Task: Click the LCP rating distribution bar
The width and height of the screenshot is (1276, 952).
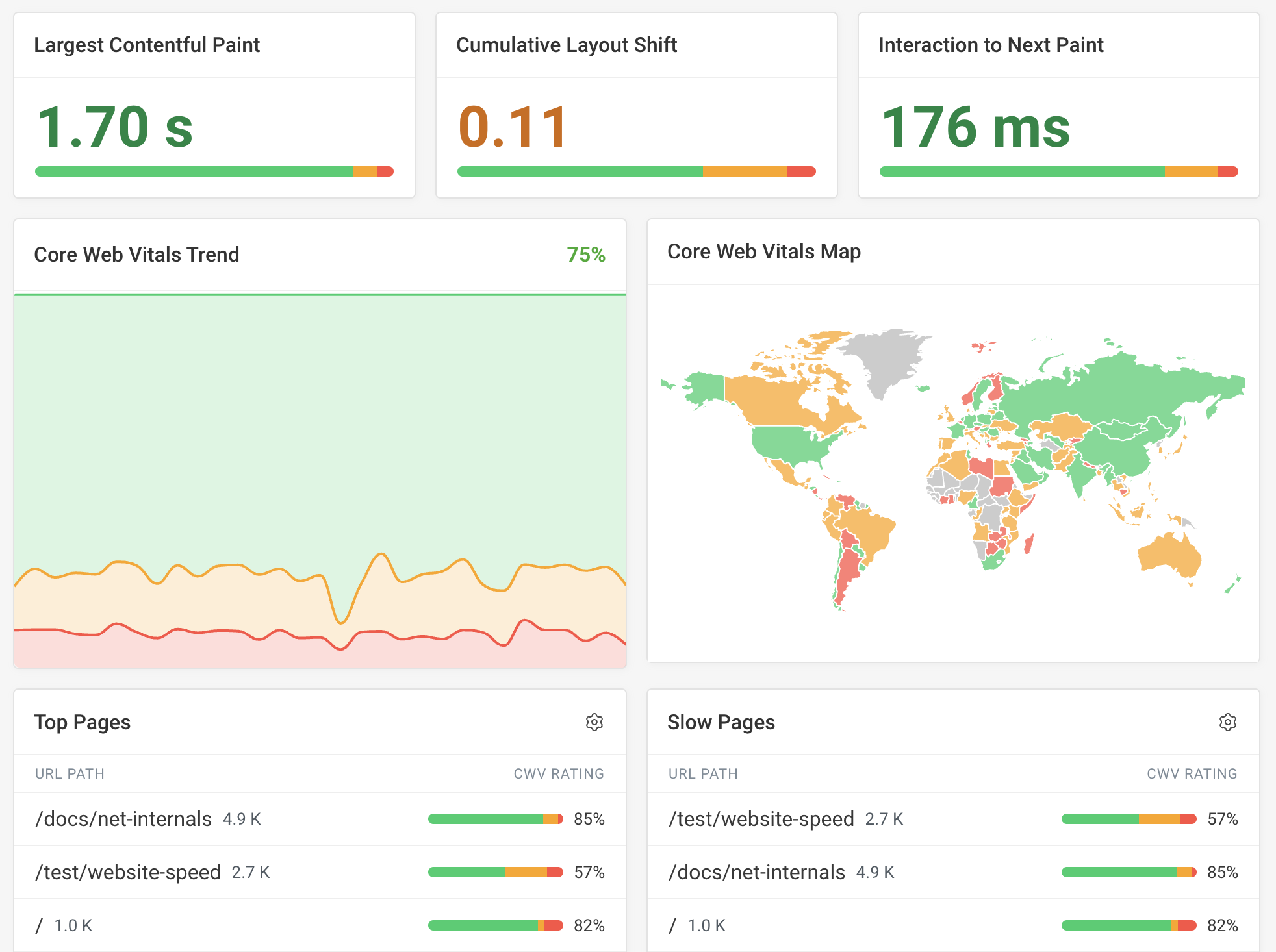Action: (214, 171)
